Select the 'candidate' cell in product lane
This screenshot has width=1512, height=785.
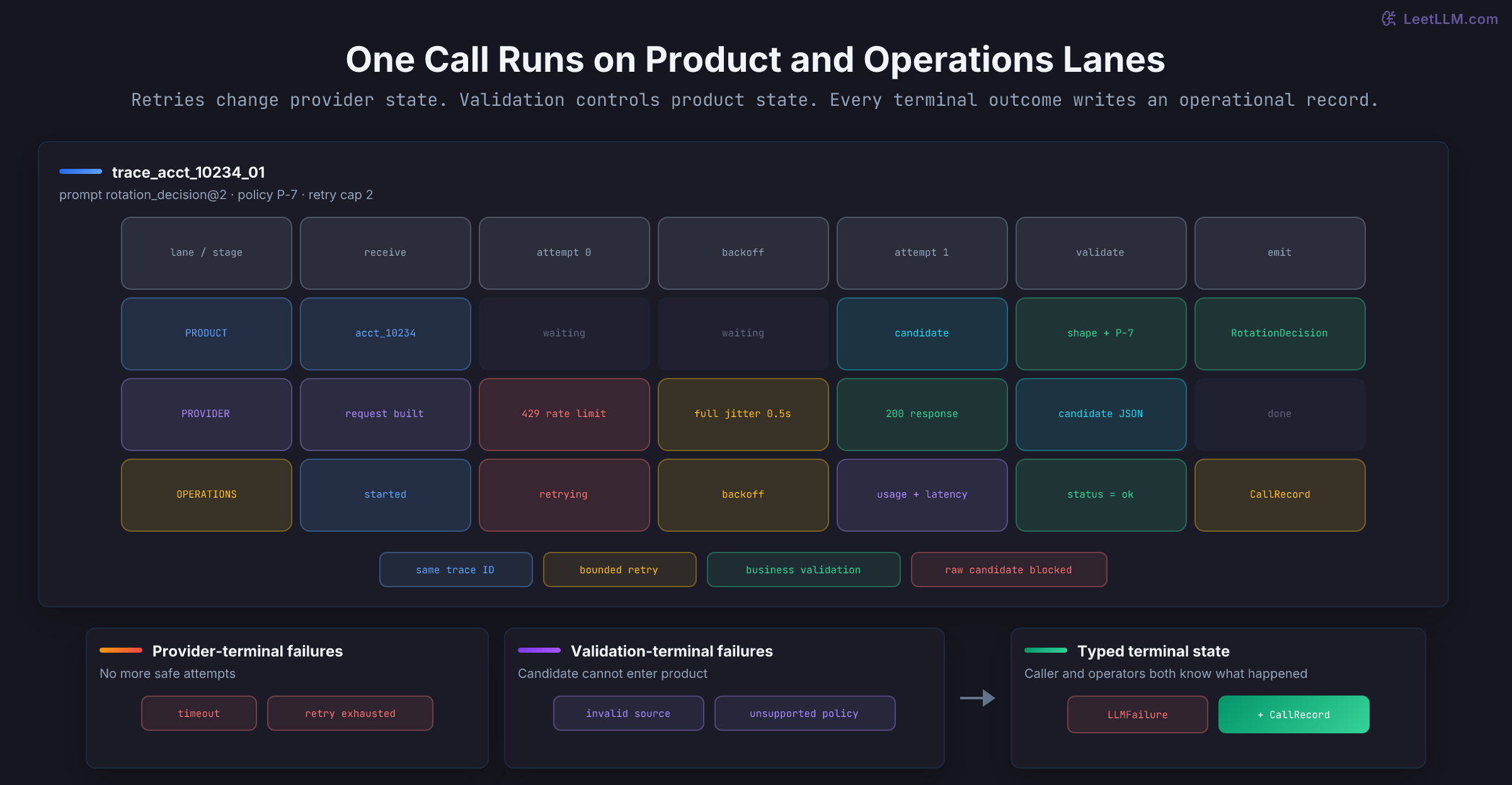(x=922, y=333)
